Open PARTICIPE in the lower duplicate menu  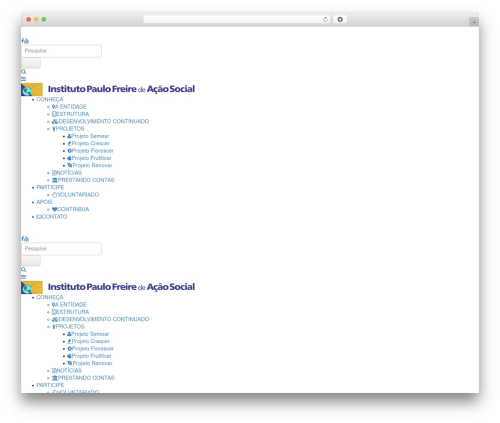tap(50, 385)
